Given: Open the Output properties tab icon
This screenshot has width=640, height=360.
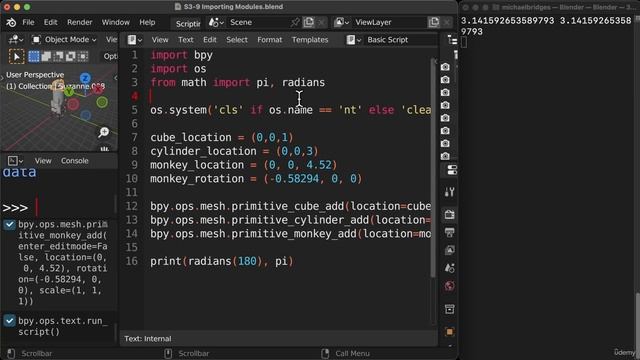Looking at the screenshot, I should click(449, 233).
